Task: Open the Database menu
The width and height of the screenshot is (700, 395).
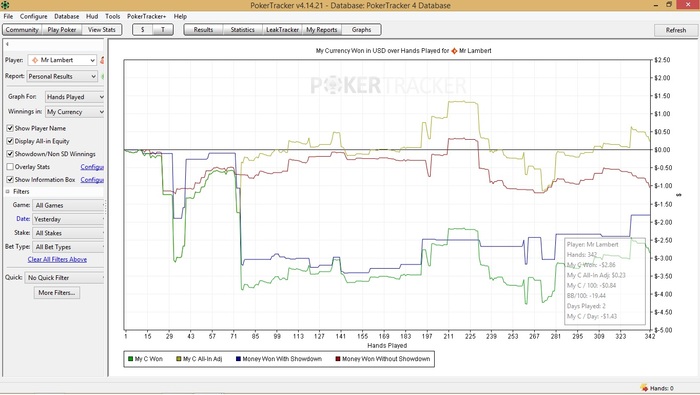Action: click(x=67, y=16)
